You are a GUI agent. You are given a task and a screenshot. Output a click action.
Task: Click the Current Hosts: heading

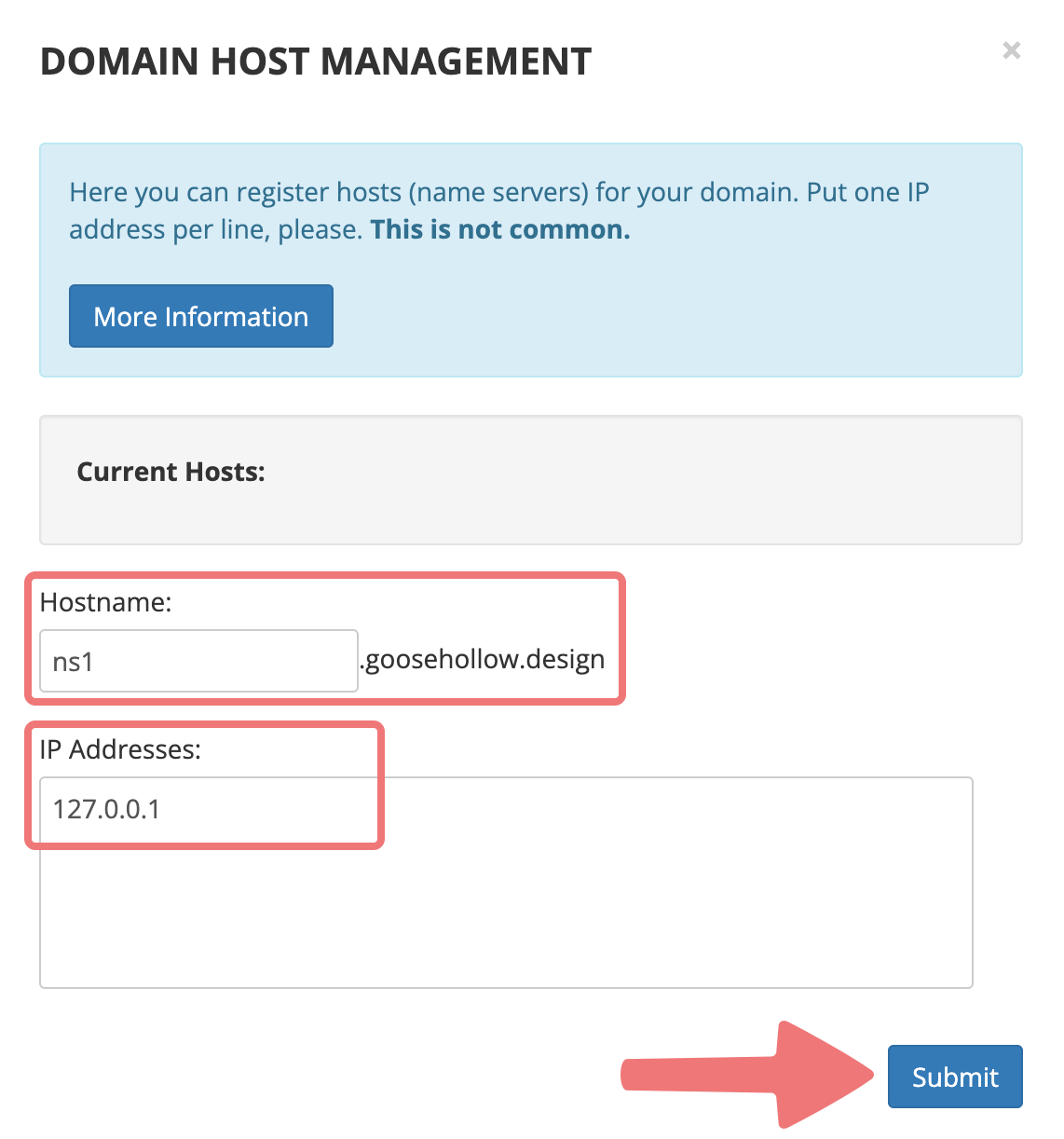171,472
